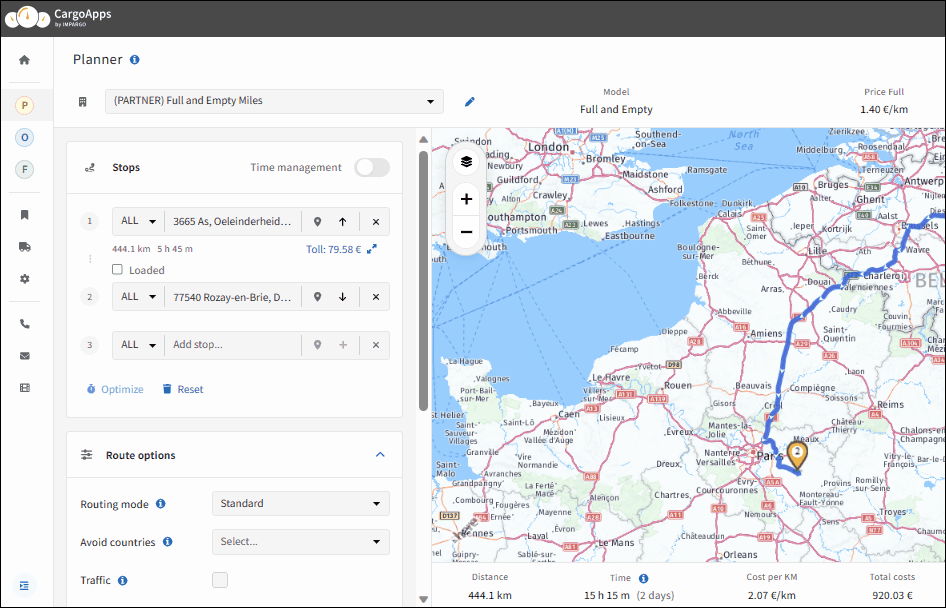The image size is (946, 608).
Task: Open the map layers selector
Action: point(466,161)
